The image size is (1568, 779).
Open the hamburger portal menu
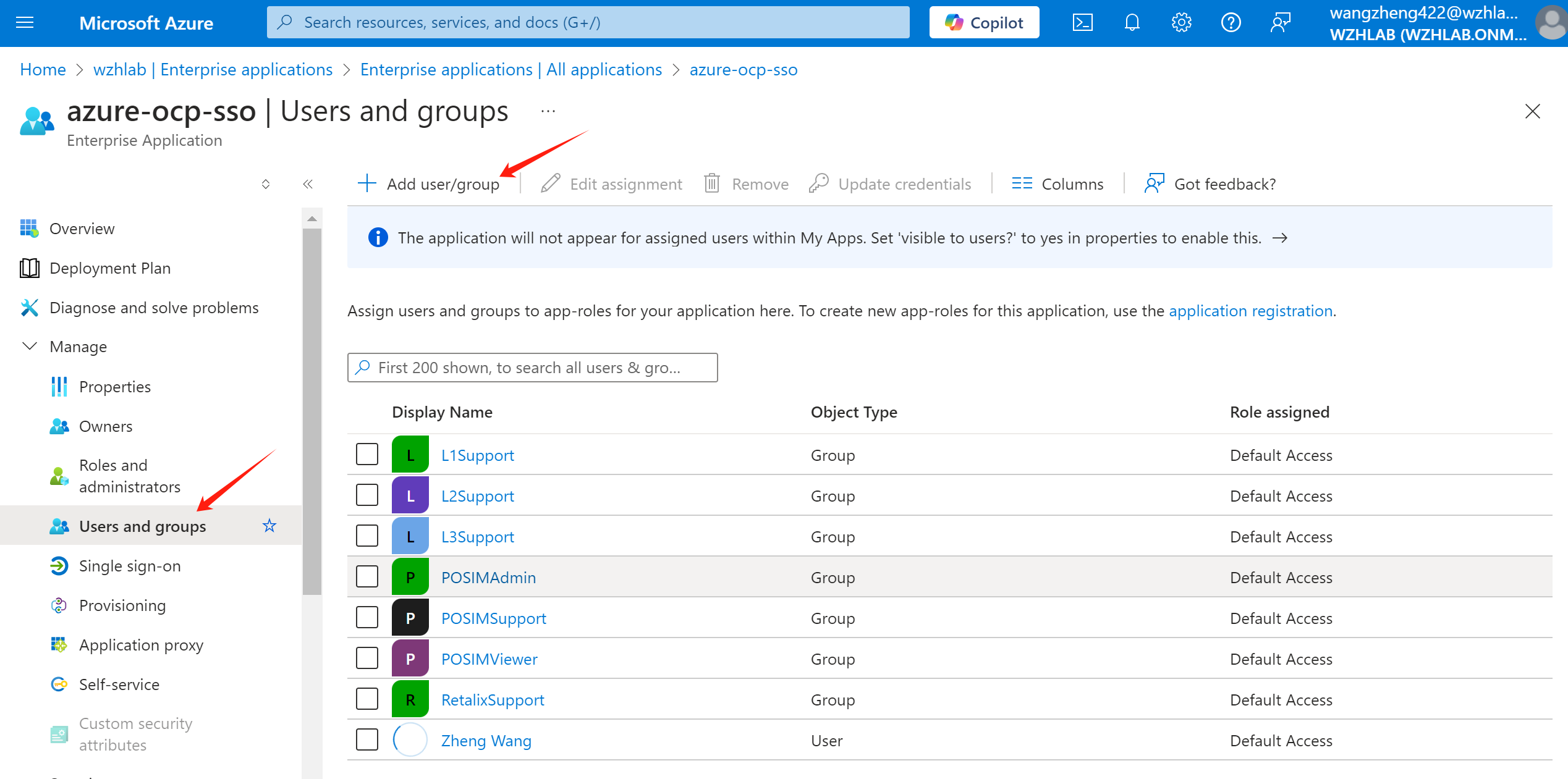(25, 23)
